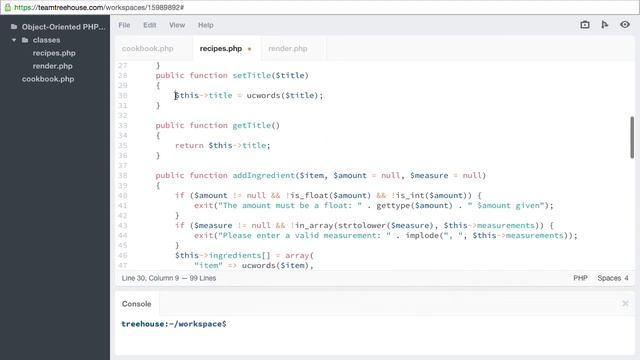Click line number 28 in the gutter
The height and width of the screenshot is (360, 640).
[122, 76]
